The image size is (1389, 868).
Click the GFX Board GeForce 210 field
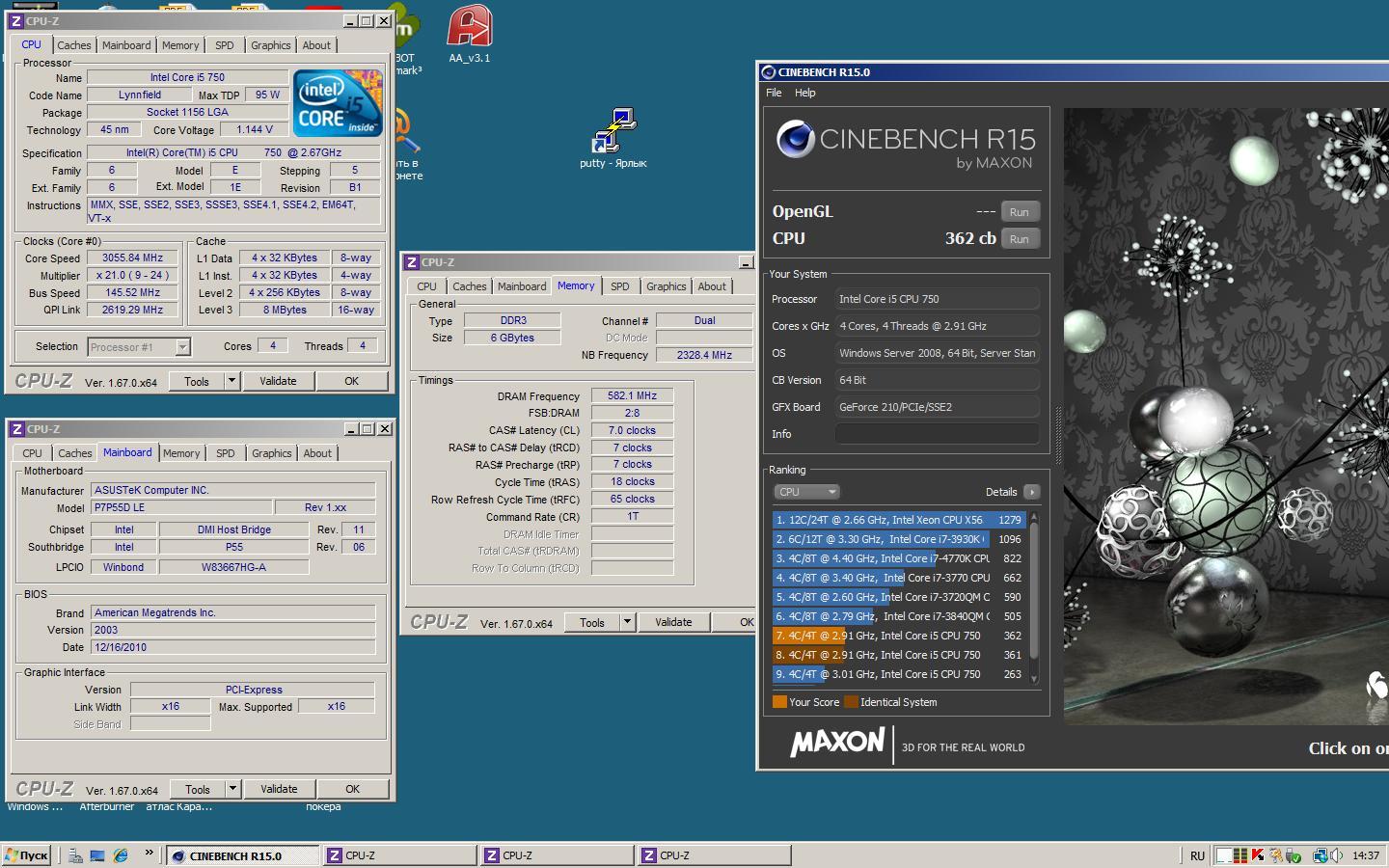[937, 407]
